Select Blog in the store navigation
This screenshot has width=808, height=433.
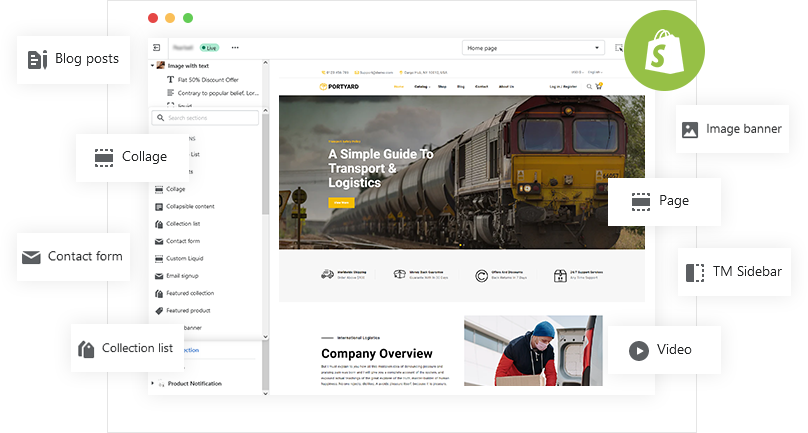(461, 87)
